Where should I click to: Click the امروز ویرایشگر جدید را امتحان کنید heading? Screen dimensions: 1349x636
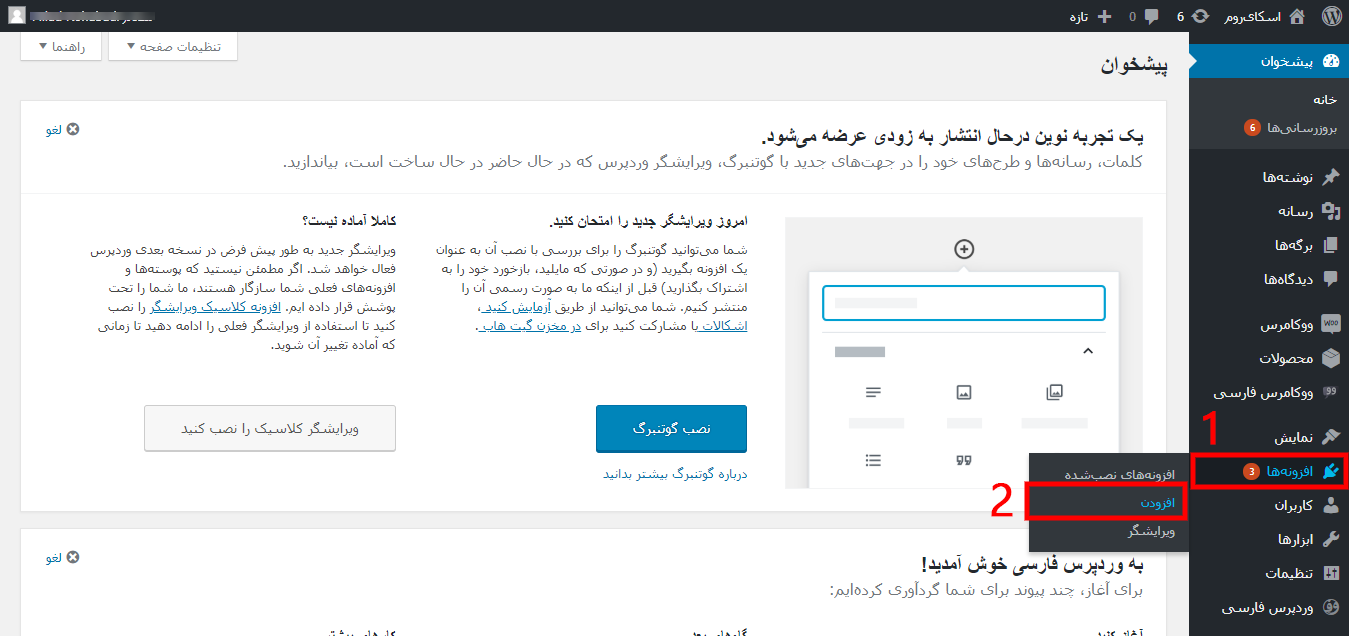point(648,221)
